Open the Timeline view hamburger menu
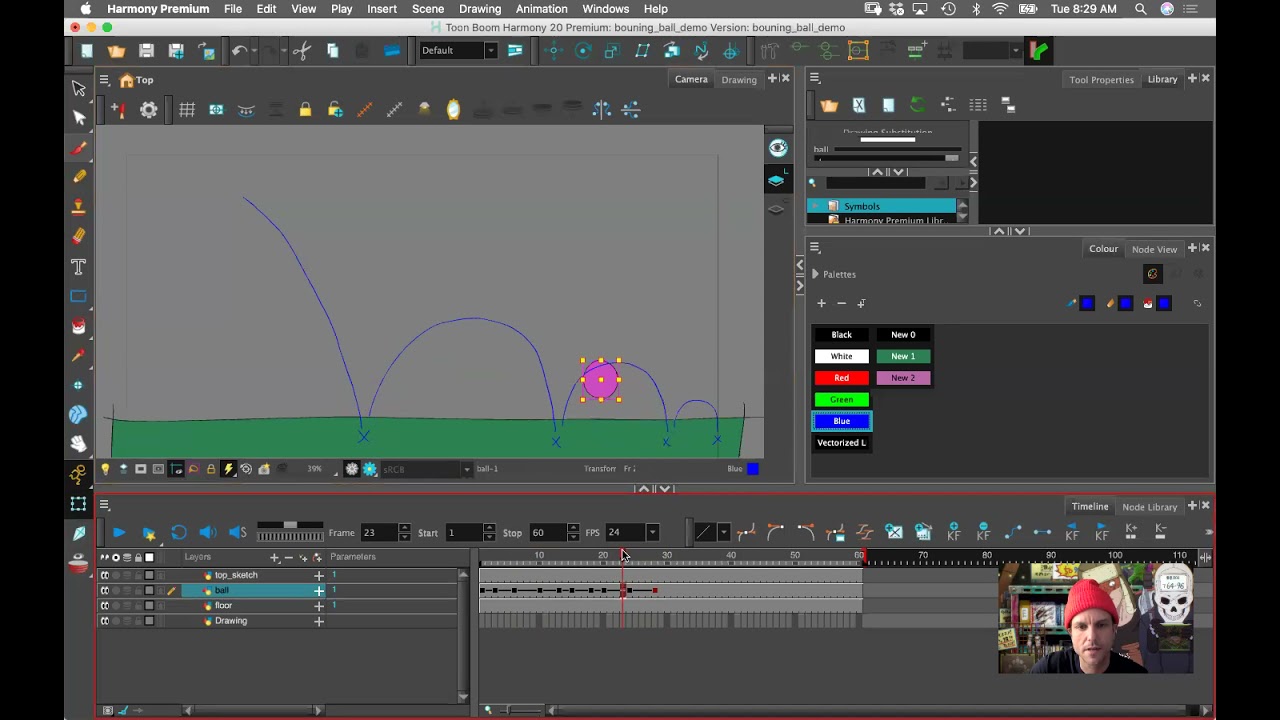1280x720 pixels. (104, 506)
